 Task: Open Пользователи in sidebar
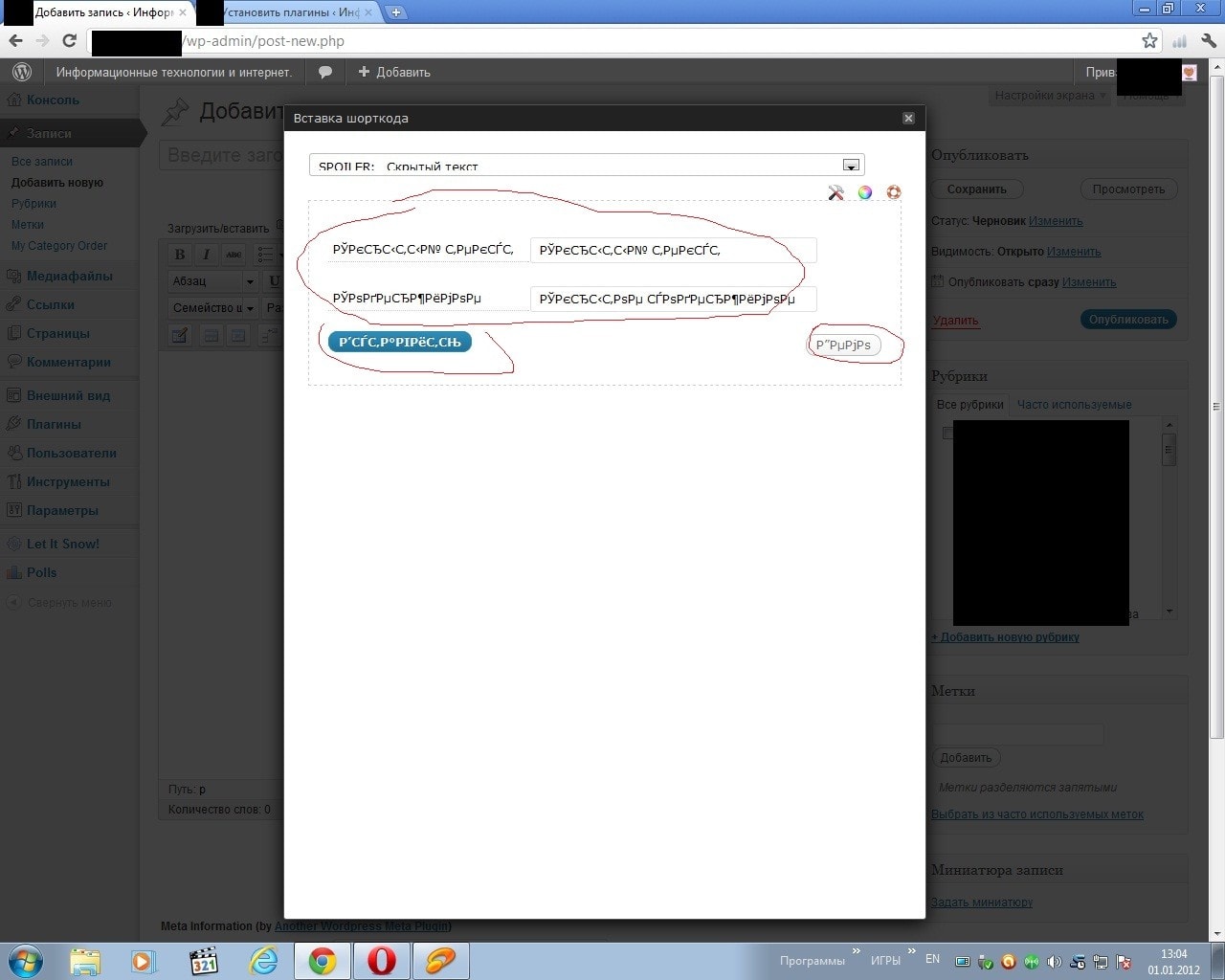(x=72, y=453)
